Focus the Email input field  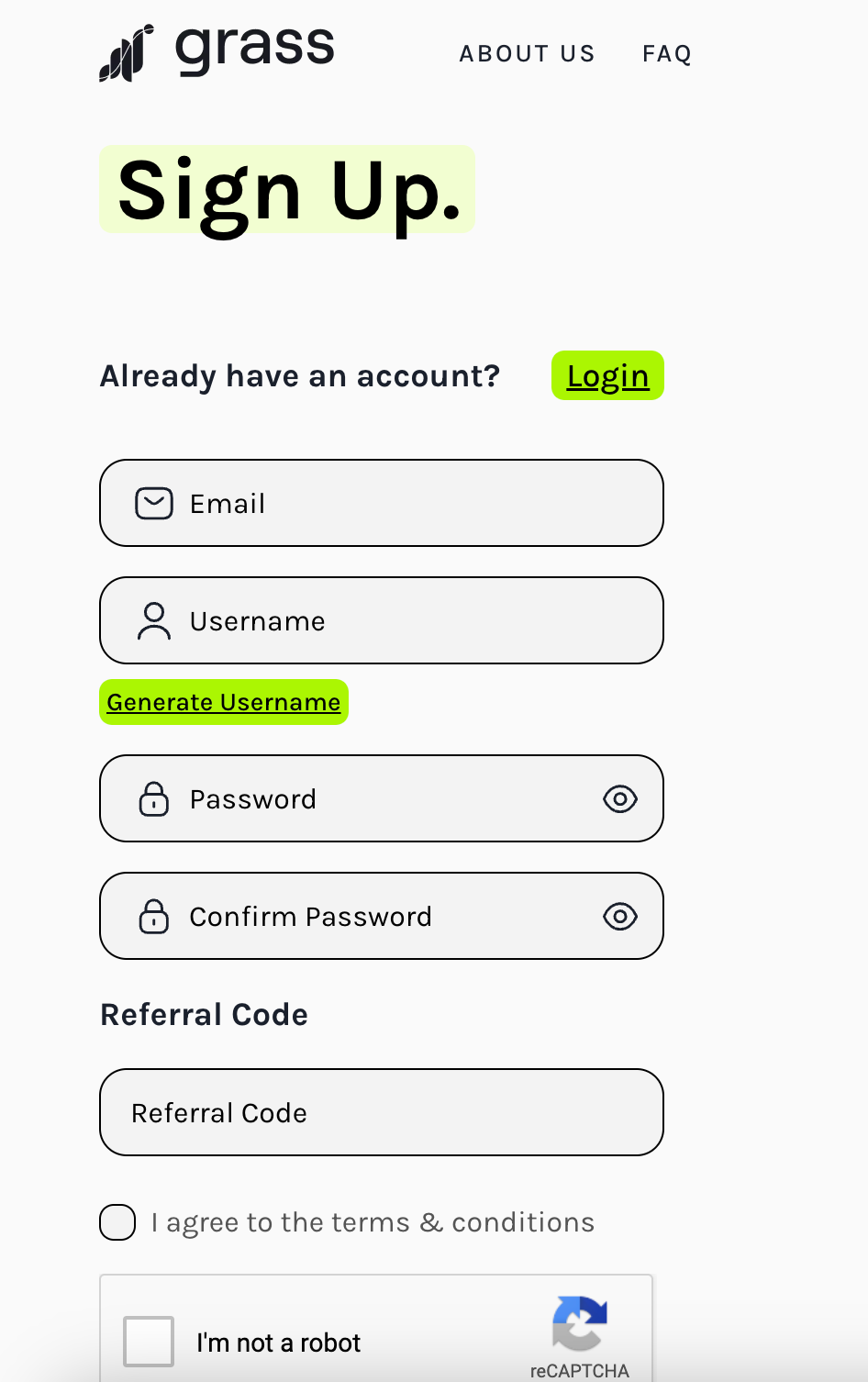point(404,504)
